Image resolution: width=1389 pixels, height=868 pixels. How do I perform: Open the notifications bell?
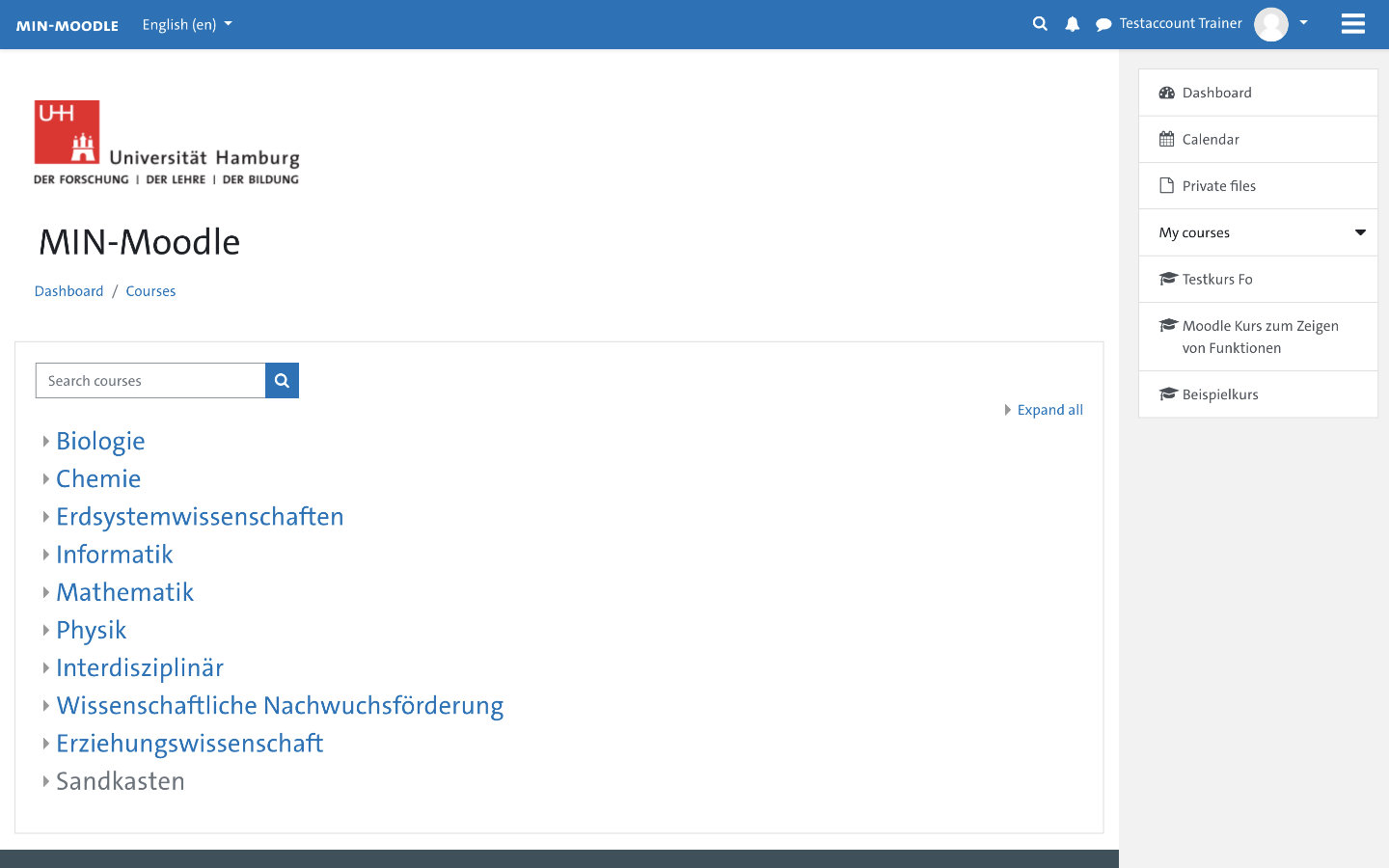tap(1073, 24)
